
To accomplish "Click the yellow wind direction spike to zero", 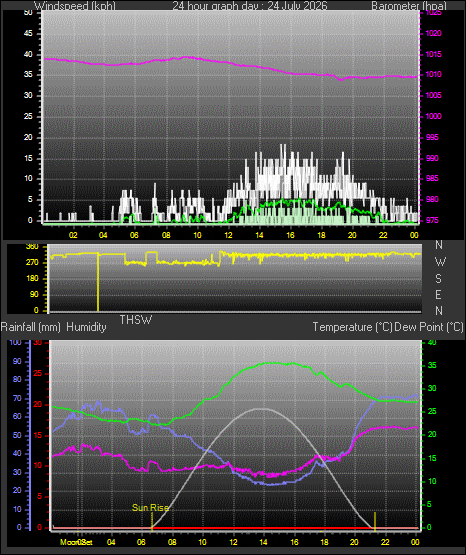I will tap(98, 282).
